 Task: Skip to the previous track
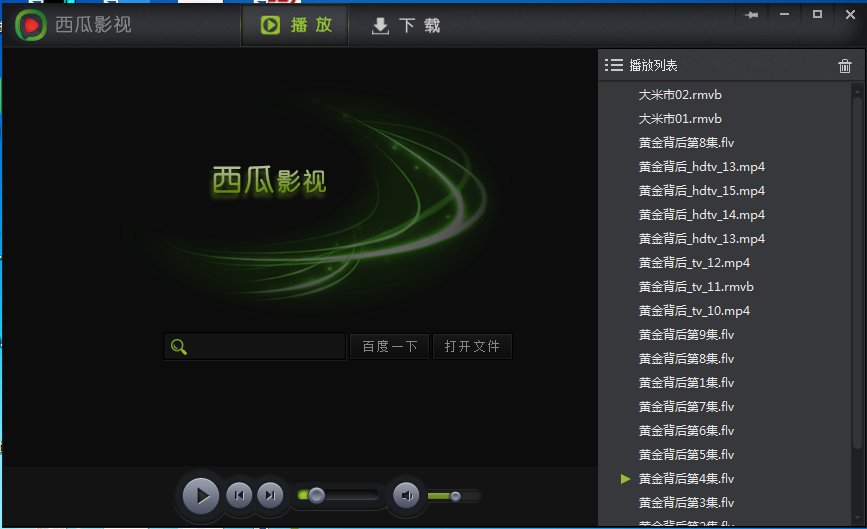tap(239, 495)
